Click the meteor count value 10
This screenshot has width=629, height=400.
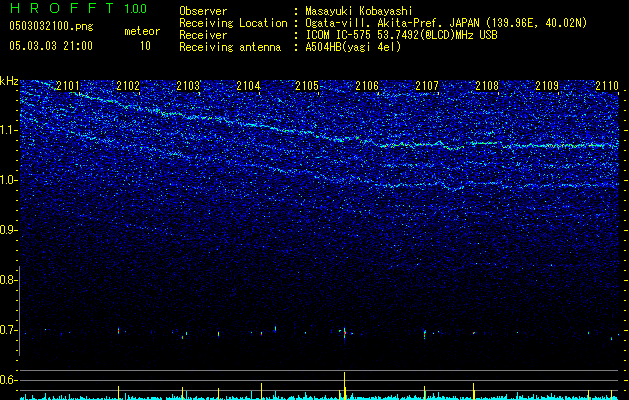[x=145, y=46]
